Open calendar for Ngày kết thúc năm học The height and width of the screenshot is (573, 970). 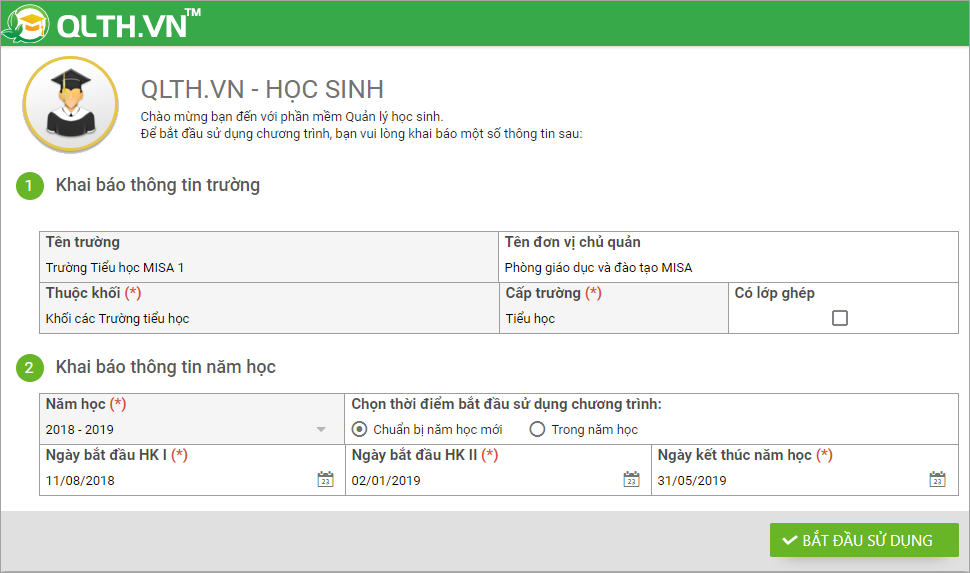point(937,480)
